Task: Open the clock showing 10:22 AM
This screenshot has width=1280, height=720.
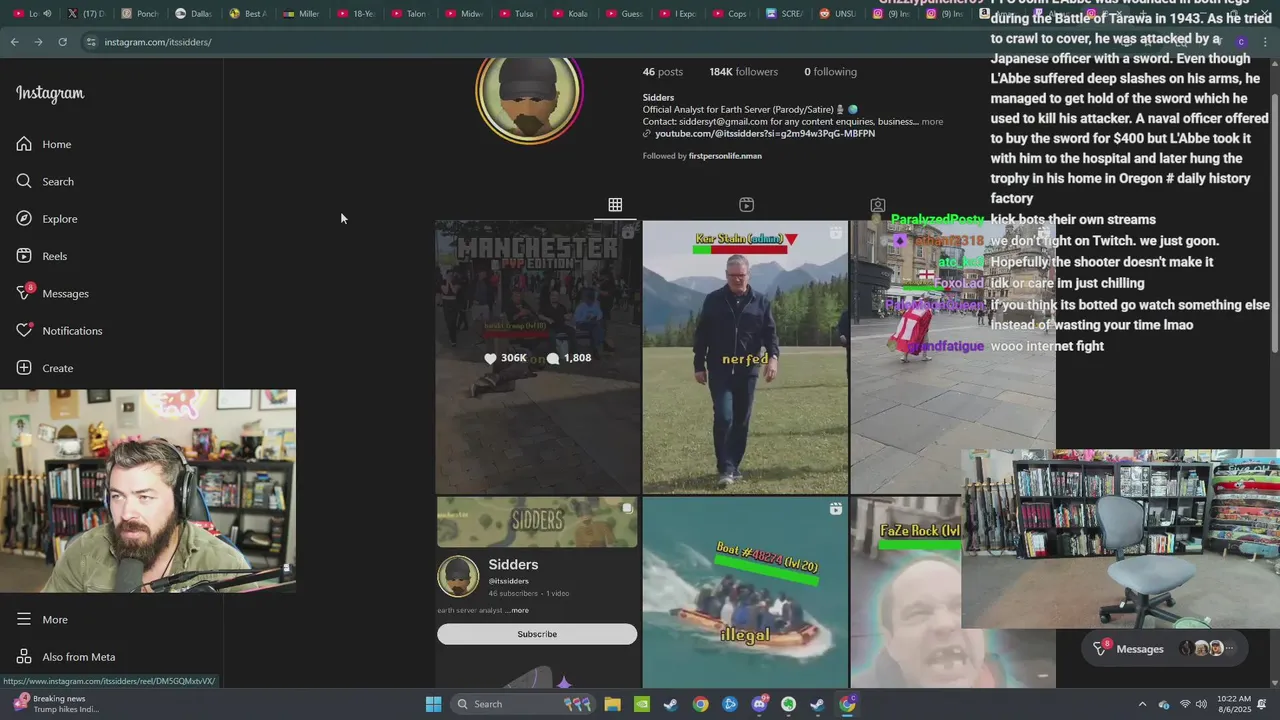Action: pos(1234,704)
